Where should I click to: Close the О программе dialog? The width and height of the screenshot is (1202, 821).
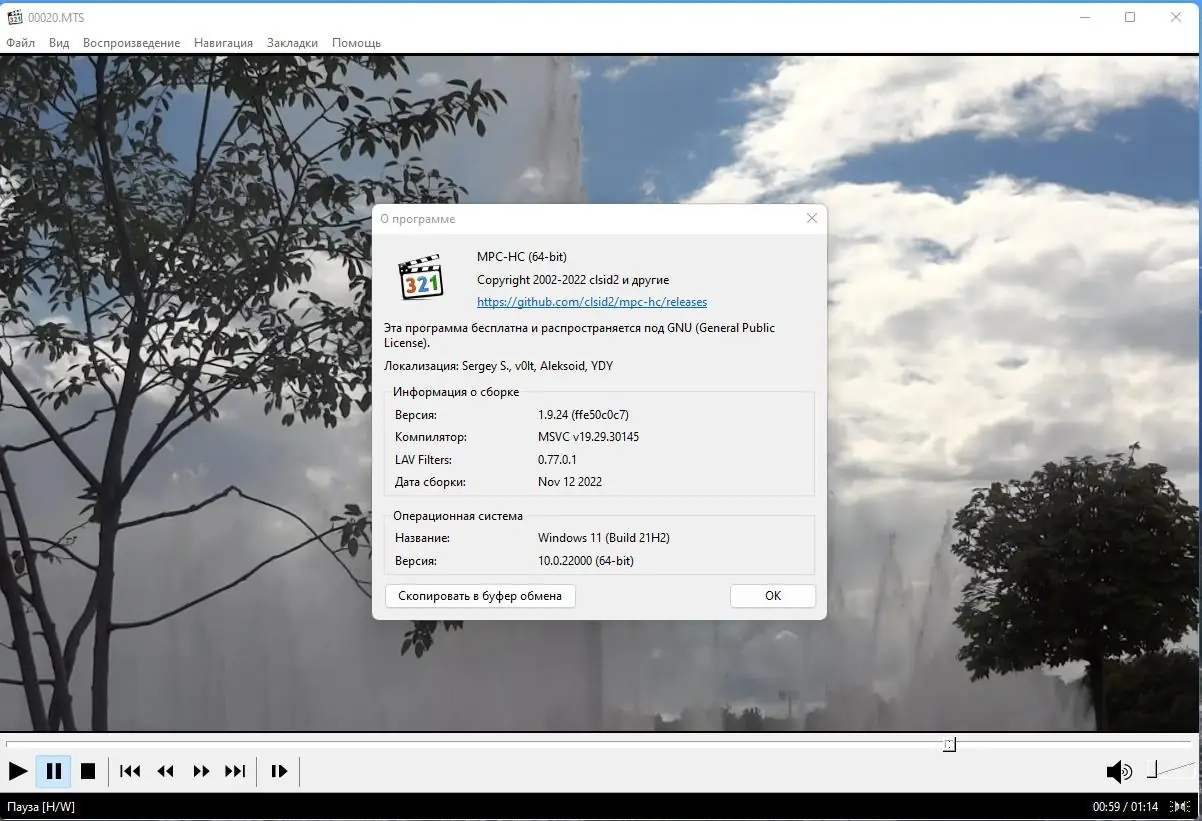pos(811,218)
